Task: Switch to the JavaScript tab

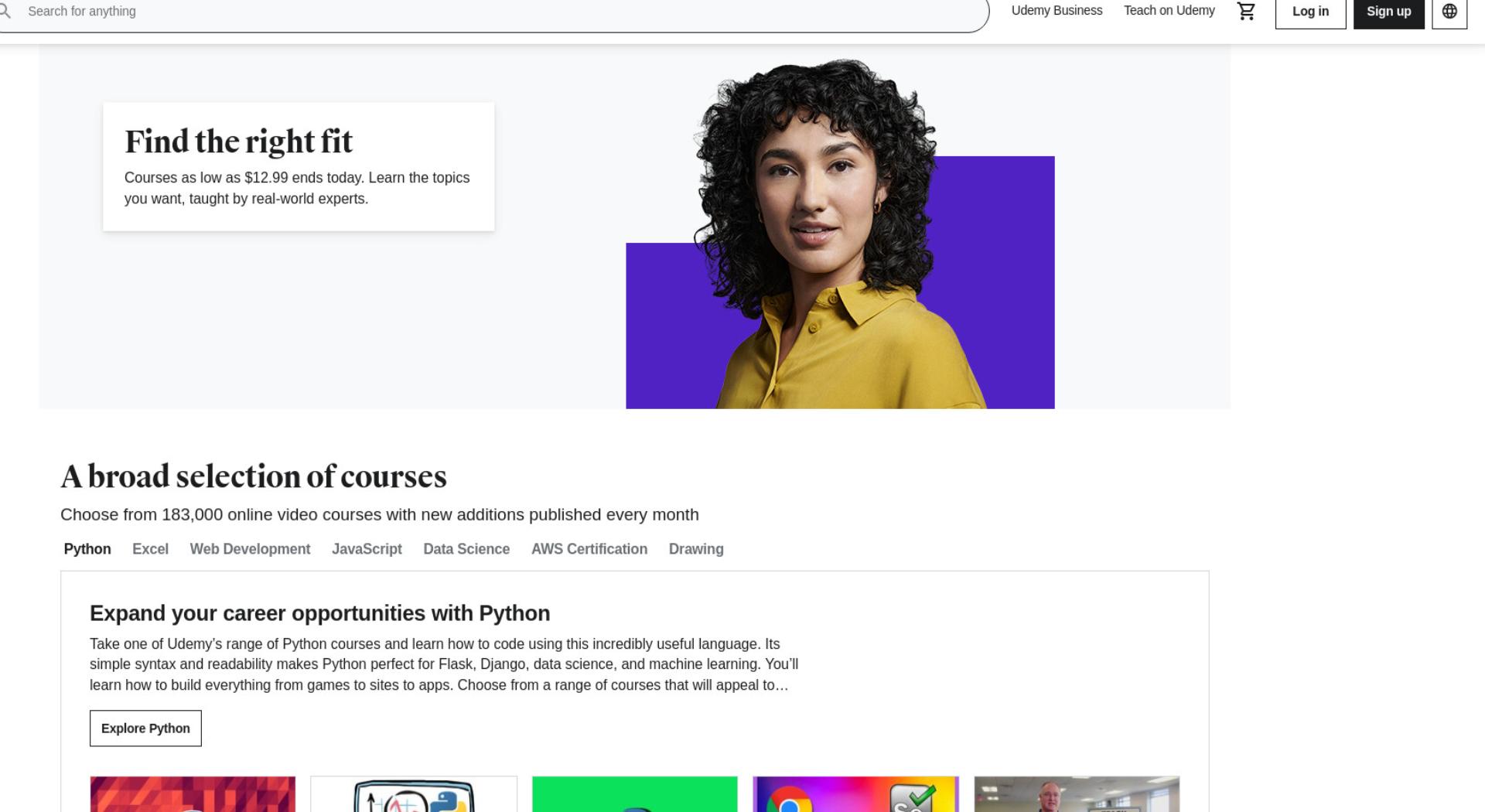Action: tap(367, 549)
